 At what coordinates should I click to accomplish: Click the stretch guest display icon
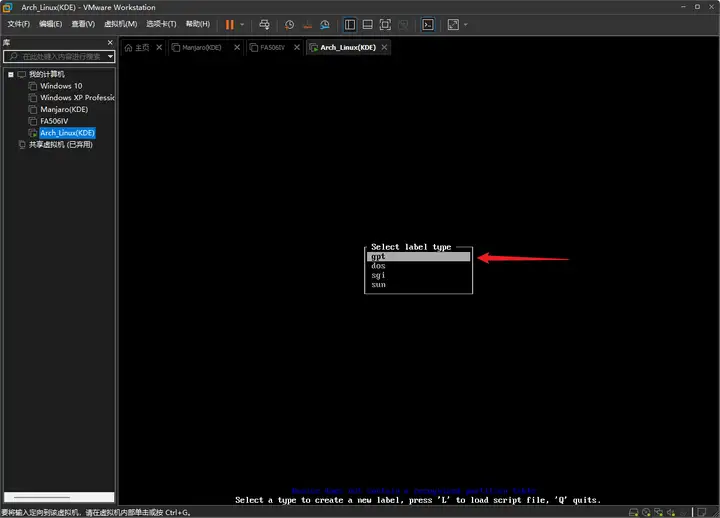point(453,24)
